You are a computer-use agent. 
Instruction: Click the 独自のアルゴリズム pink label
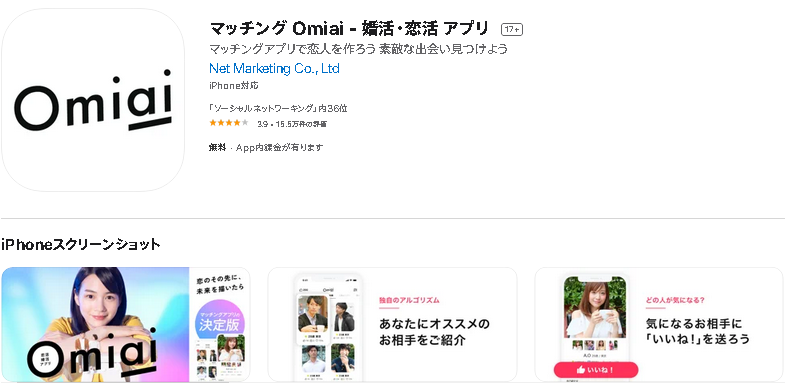[x=409, y=300]
